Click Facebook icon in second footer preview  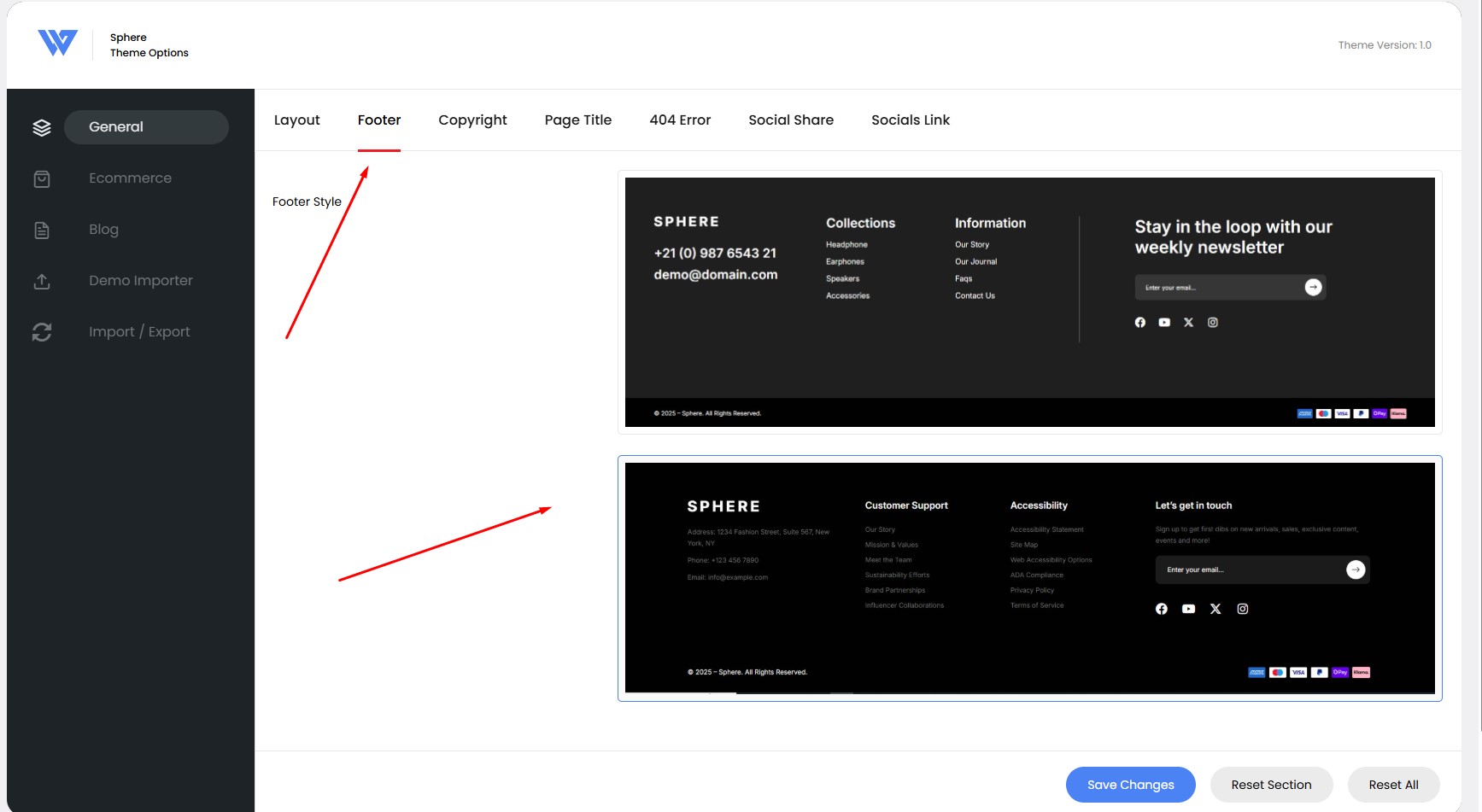click(x=1162, y=609)
